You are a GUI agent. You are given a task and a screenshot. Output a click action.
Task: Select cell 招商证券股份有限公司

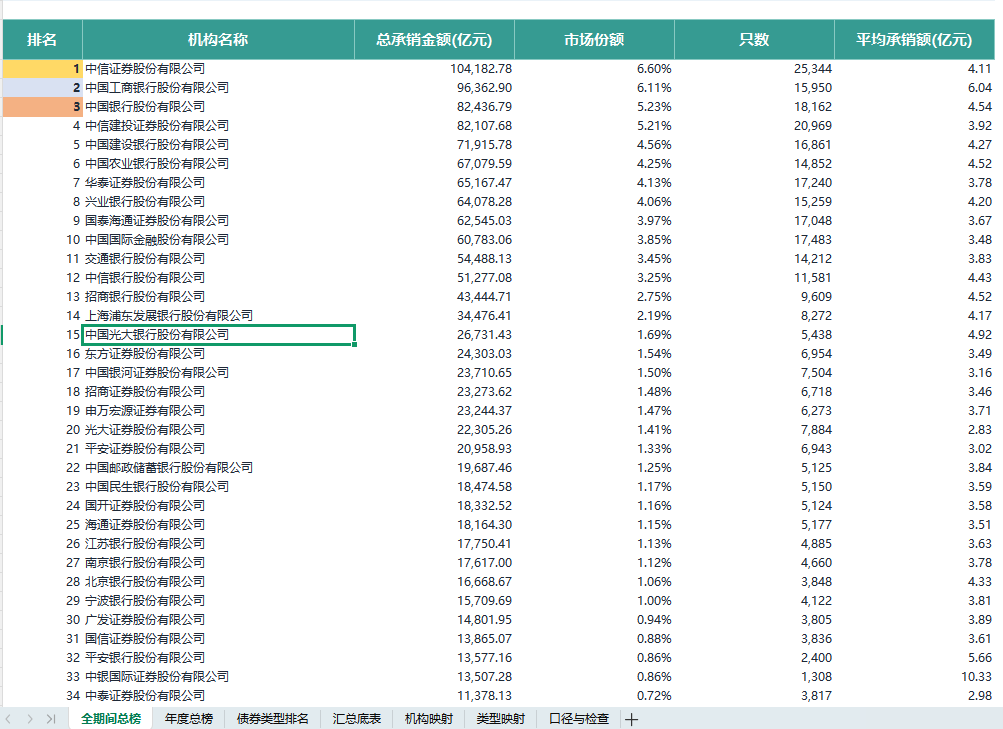218,391
